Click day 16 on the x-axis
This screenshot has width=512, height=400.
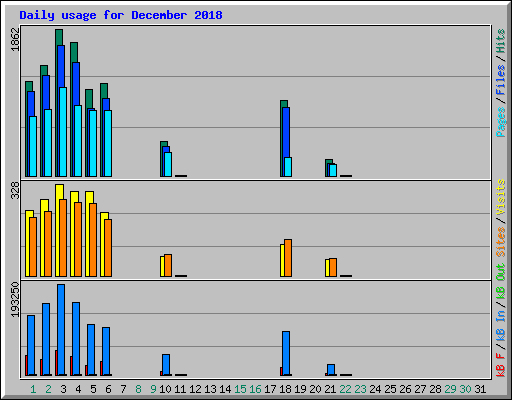pyautogui.click(x=255, y=389)
